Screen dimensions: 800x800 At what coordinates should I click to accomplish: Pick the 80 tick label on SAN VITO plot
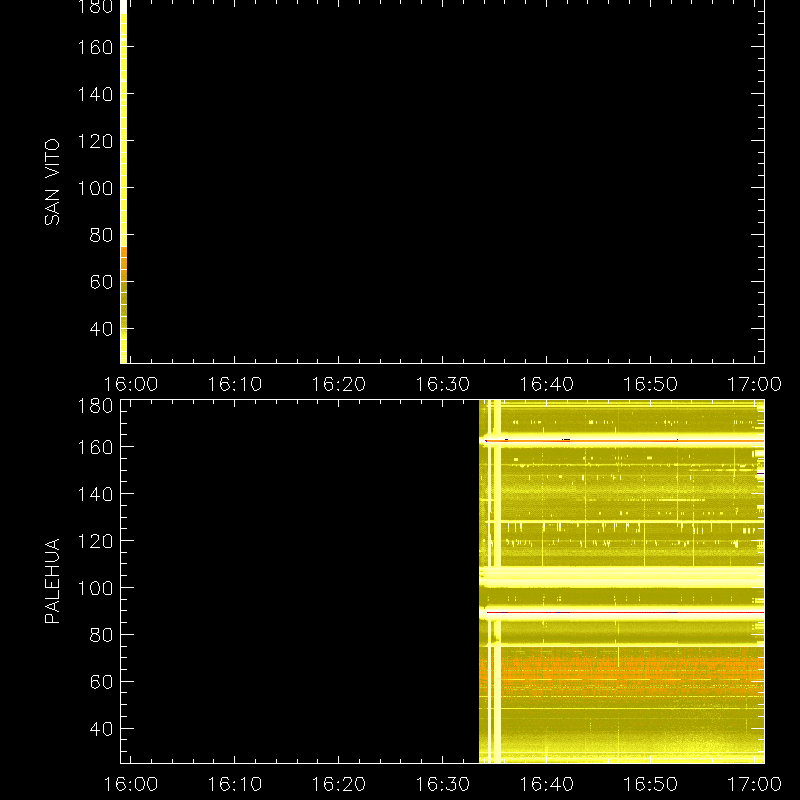click(101, 235)
